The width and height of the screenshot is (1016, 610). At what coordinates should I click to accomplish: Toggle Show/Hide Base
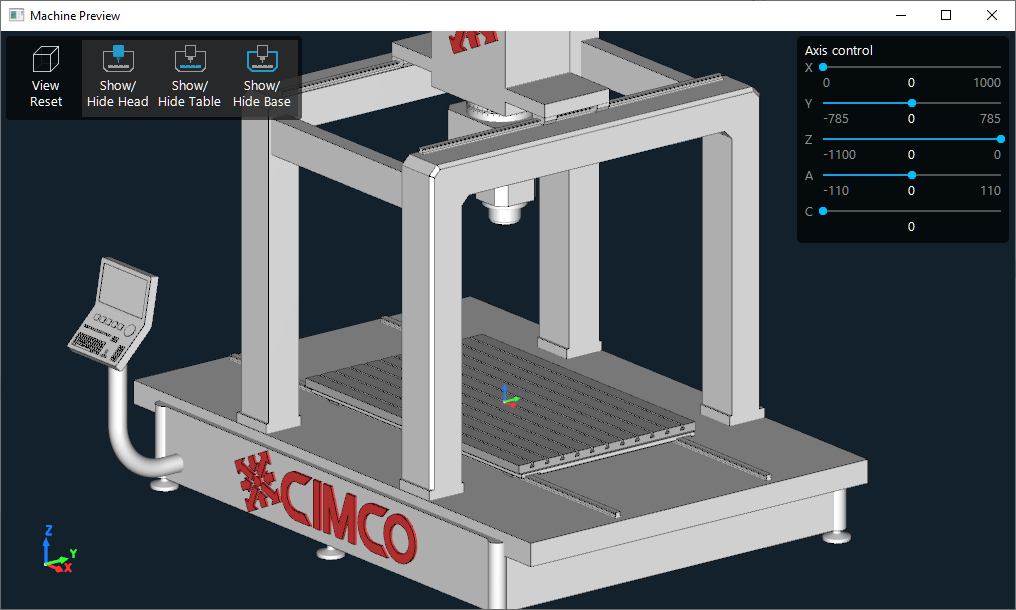(262, 78)
